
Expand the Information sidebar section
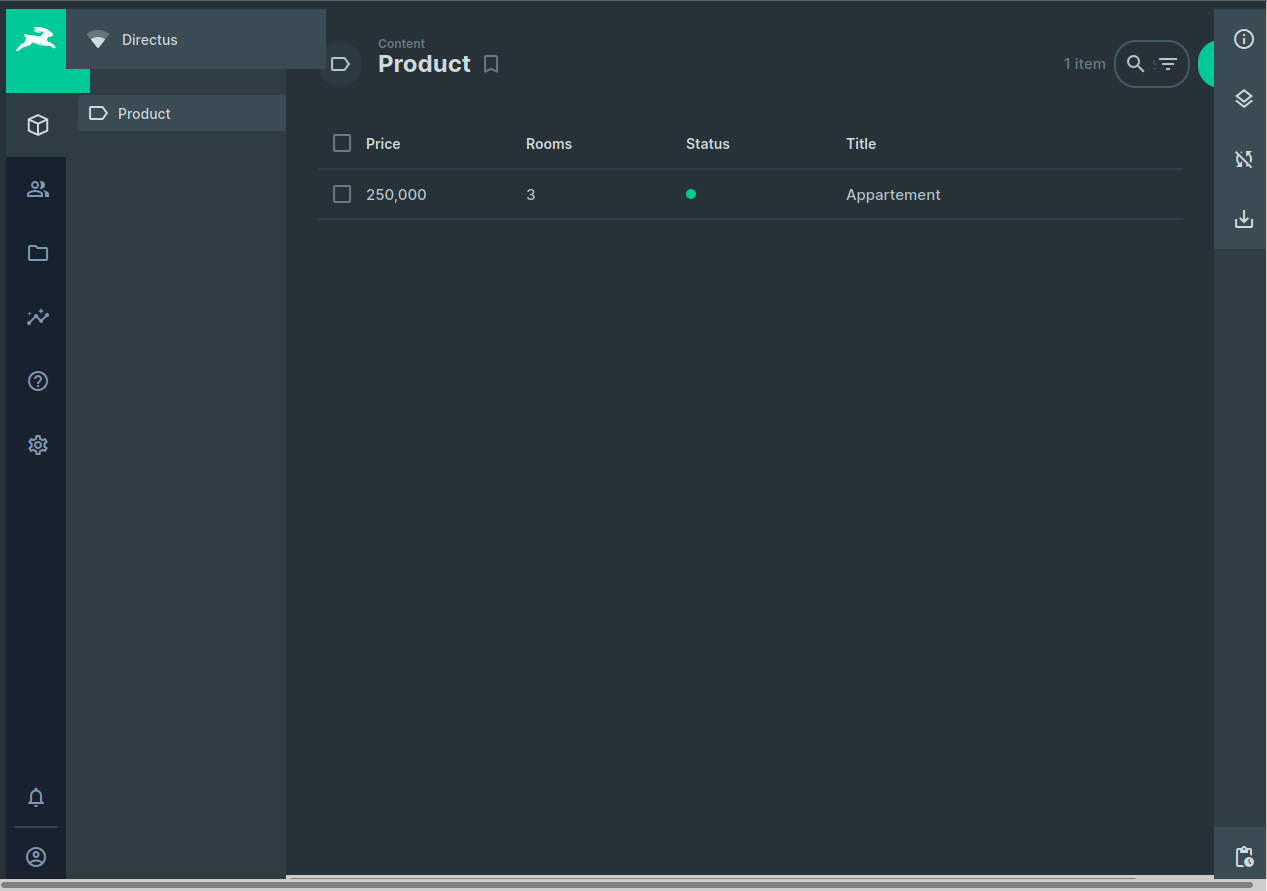(1243, 39)
